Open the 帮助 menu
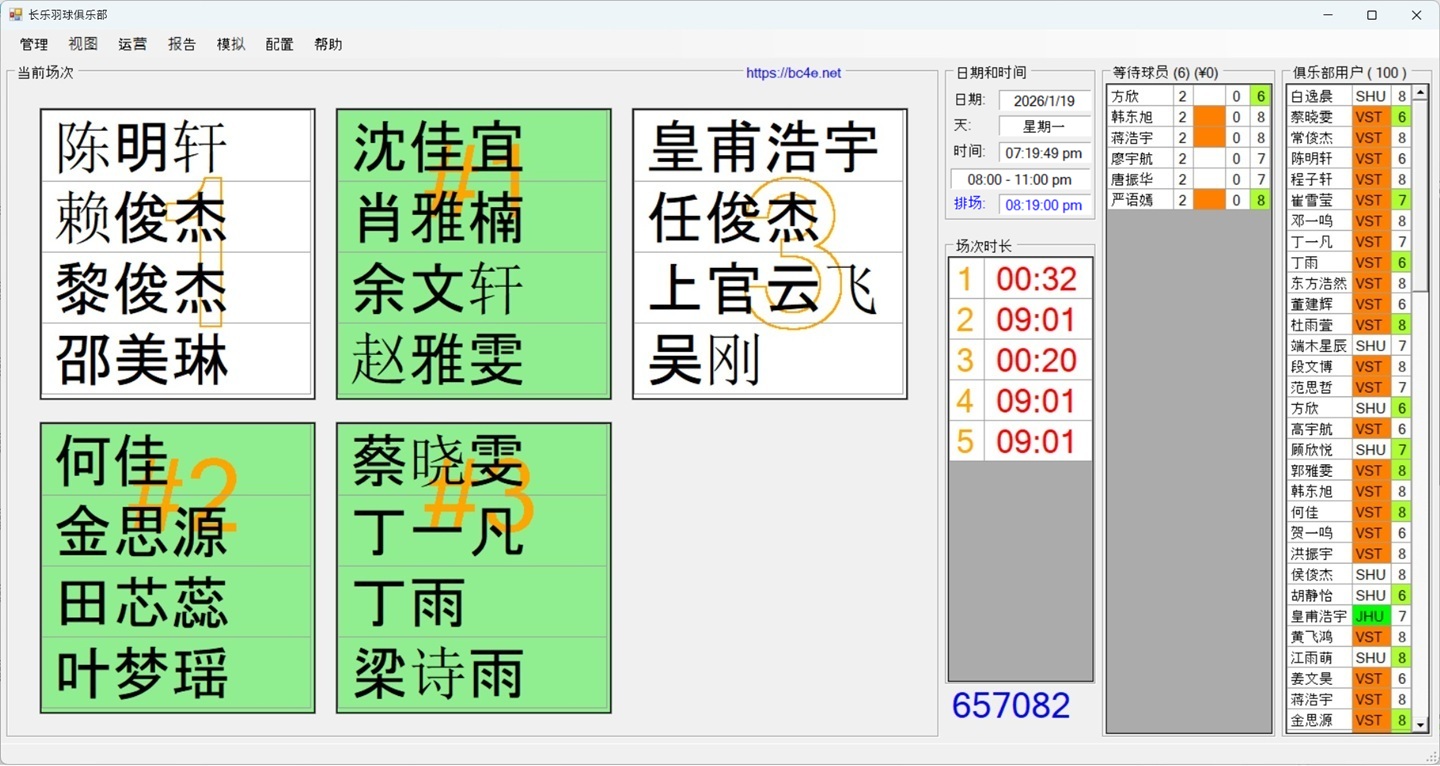This screenshot has width=1440, height=766. 328,44
